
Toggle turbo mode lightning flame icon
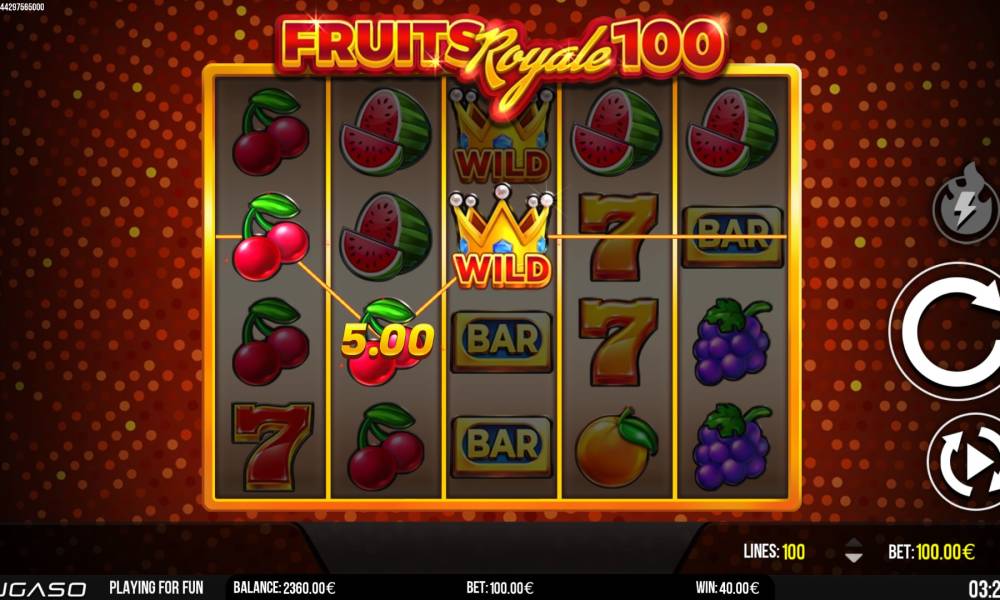[966, 205]
